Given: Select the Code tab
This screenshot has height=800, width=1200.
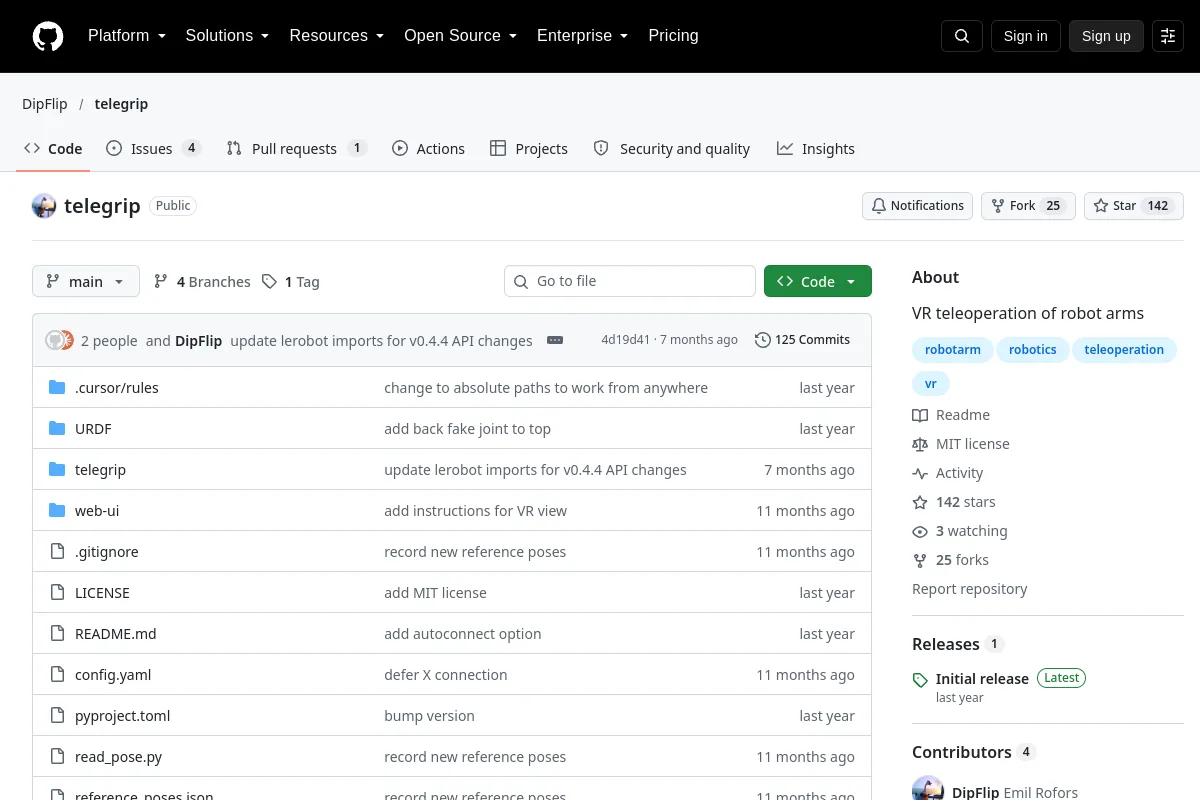Looking at the screenshot, I should [53, 148].
